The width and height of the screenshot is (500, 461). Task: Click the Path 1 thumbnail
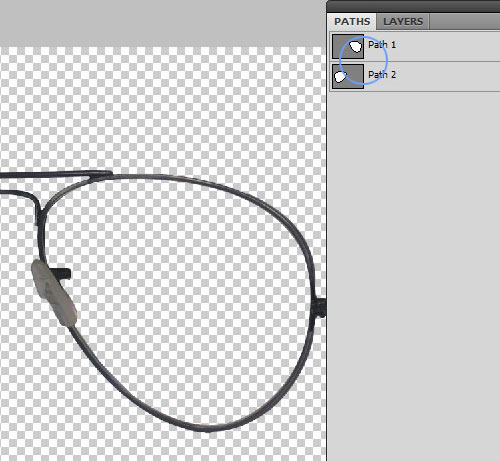(x=348, y=47)
